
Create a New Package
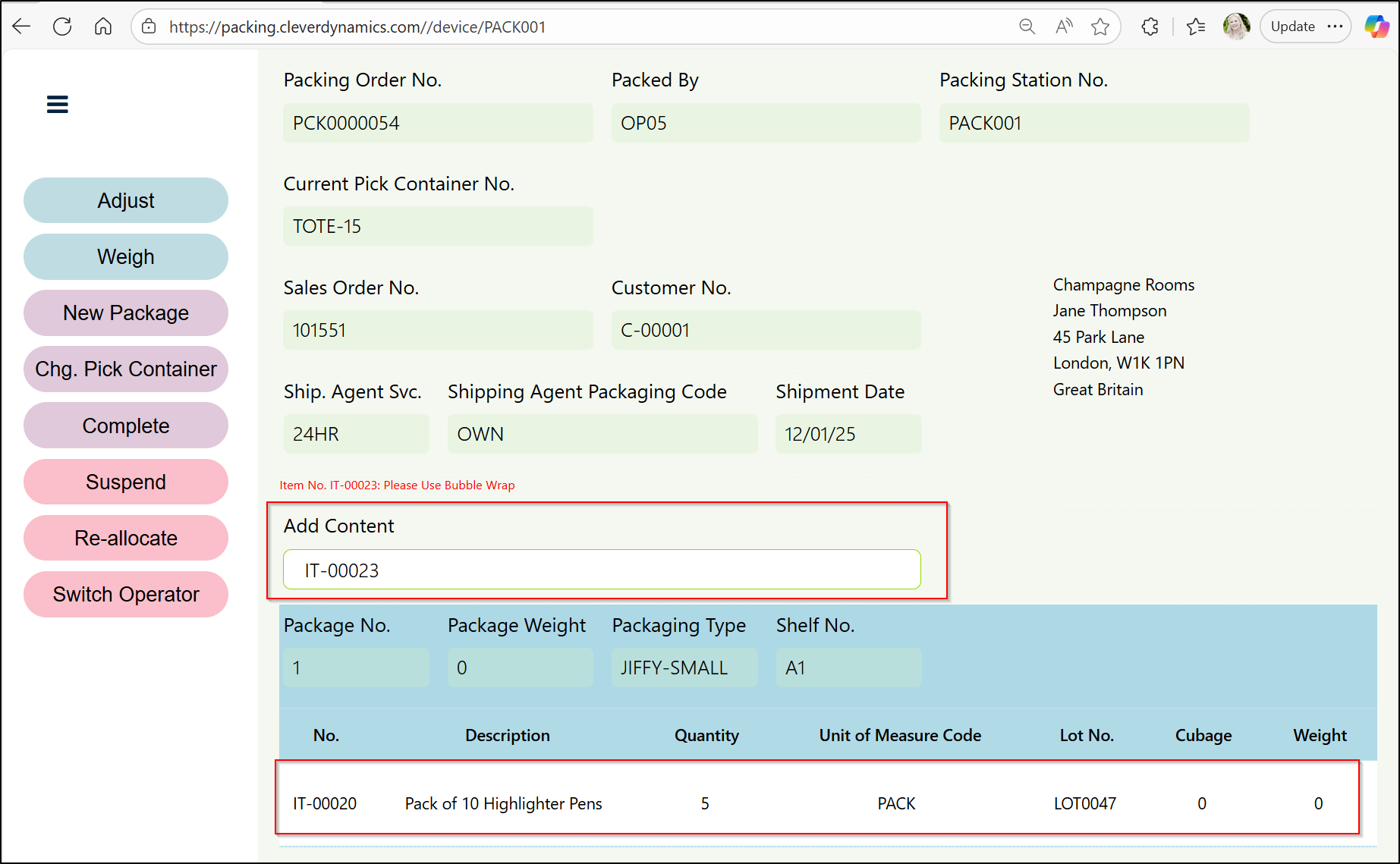pos(126,313)
